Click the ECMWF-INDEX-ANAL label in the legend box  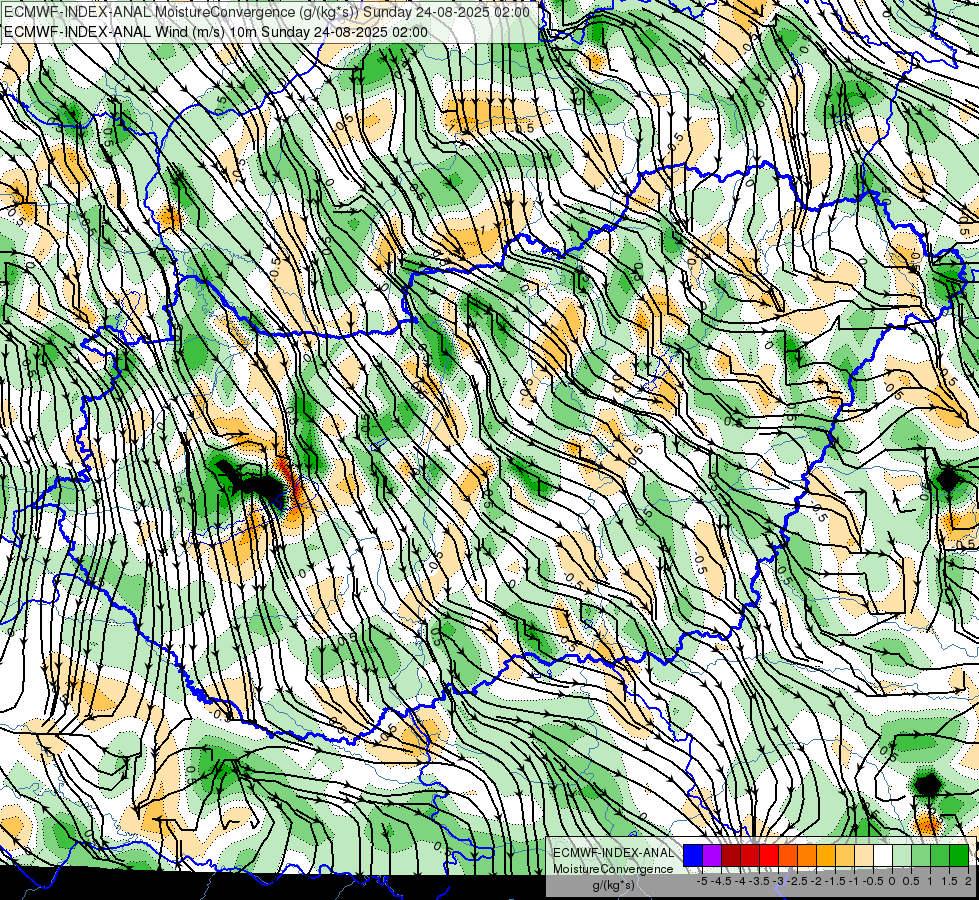pos(614,853)
